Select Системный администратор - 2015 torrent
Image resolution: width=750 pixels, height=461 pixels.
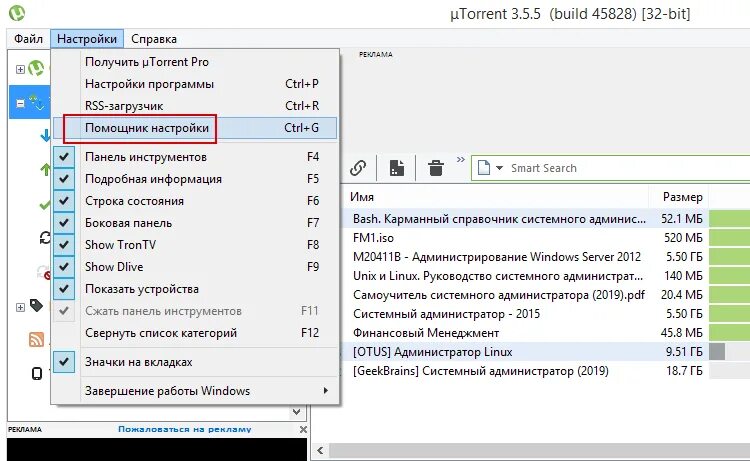point(446,314)
